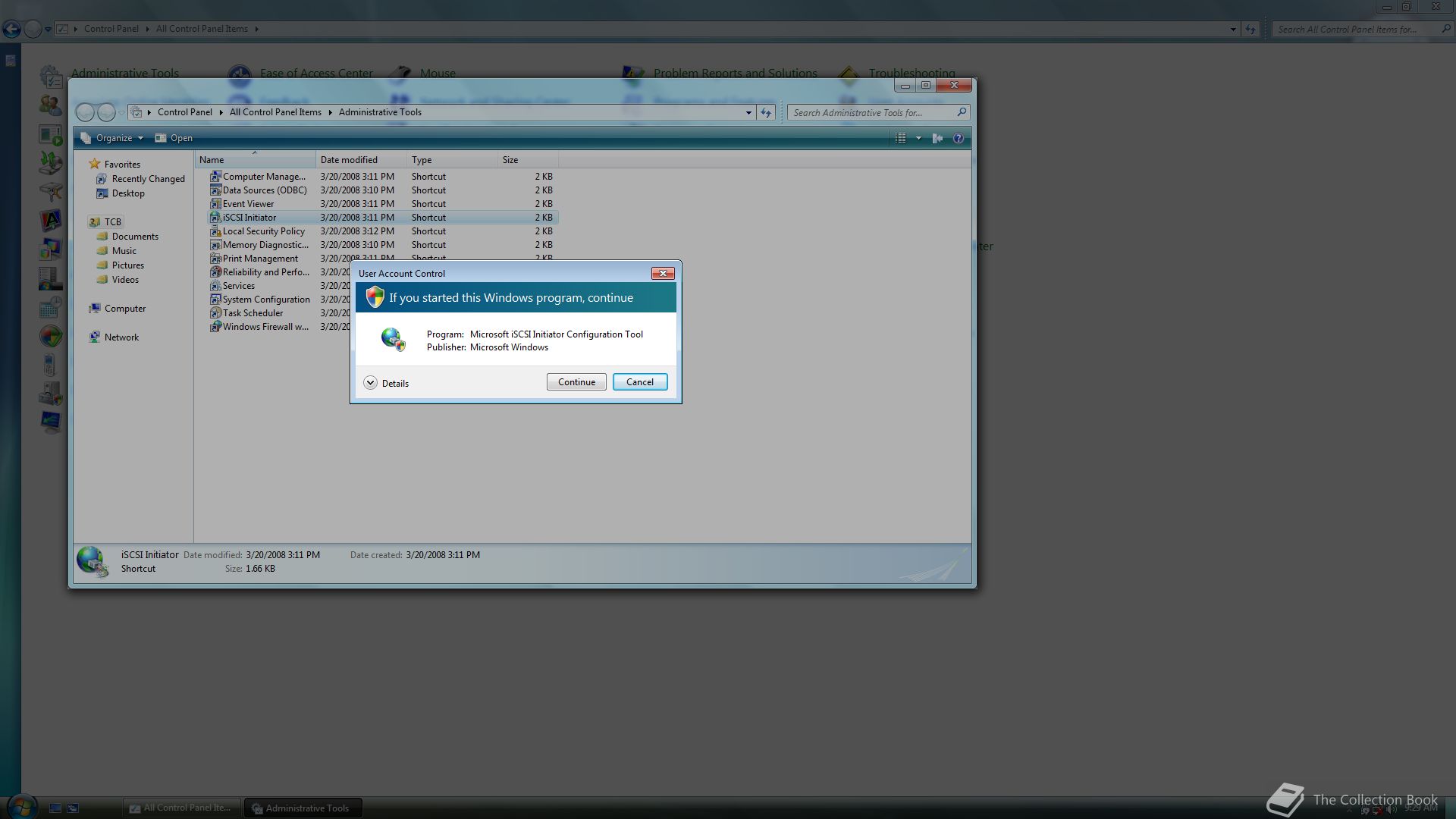
Task: Click the Open toolbar button
Action: 174,138
